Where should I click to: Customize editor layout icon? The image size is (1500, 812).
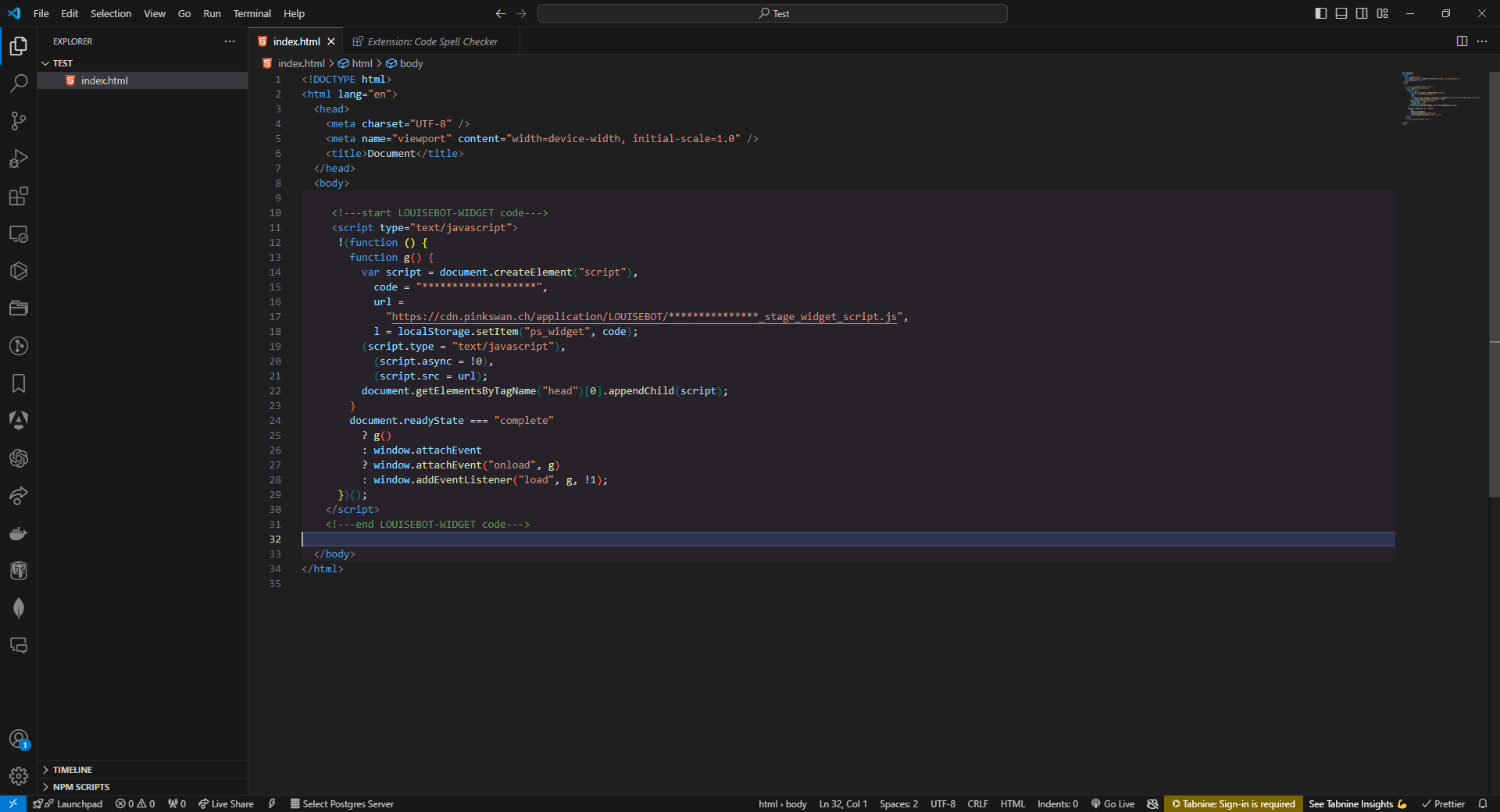point(1383,13)
